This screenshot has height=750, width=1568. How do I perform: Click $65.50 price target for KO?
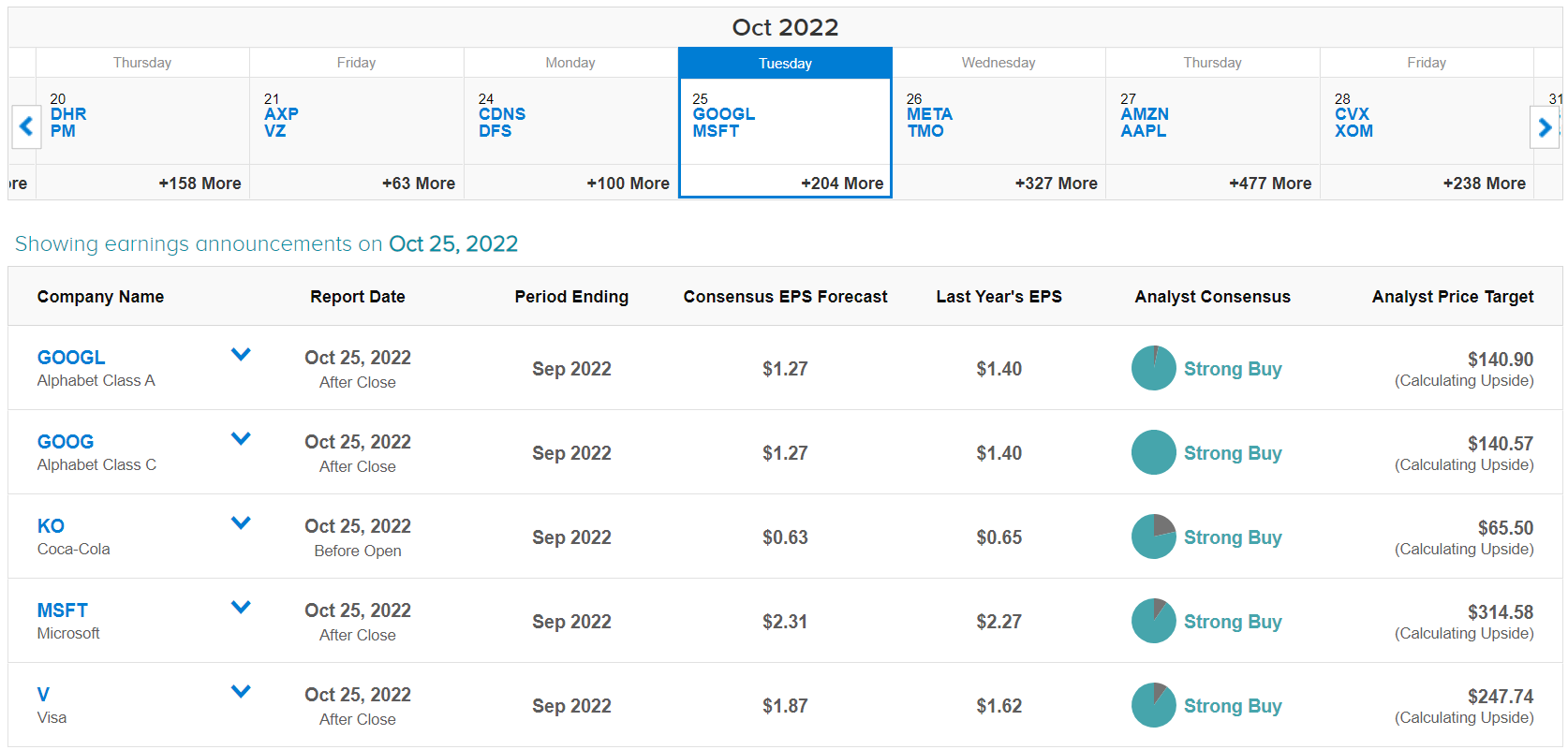(1505, 528)
